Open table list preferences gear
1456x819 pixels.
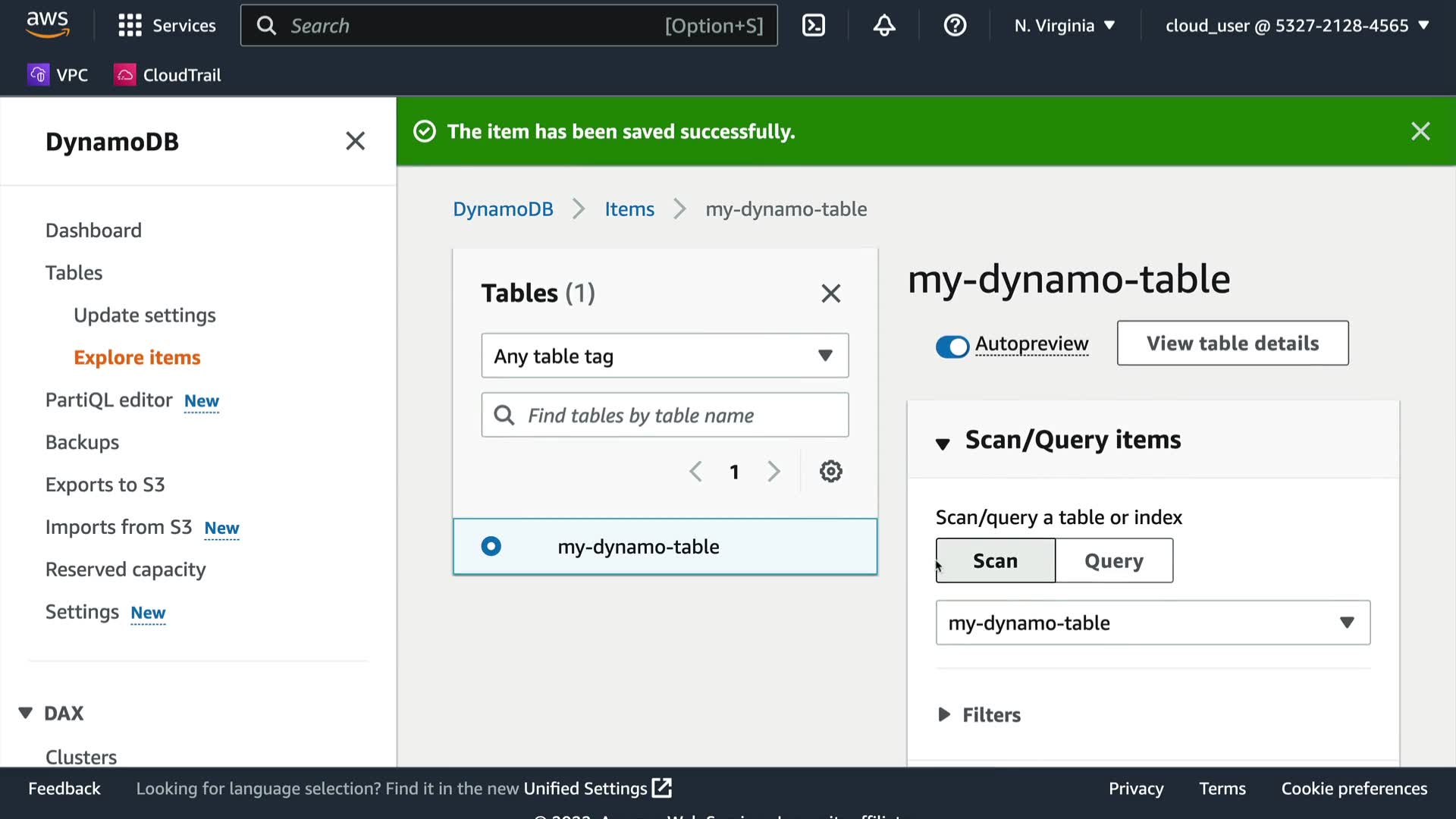click(830, 472)
